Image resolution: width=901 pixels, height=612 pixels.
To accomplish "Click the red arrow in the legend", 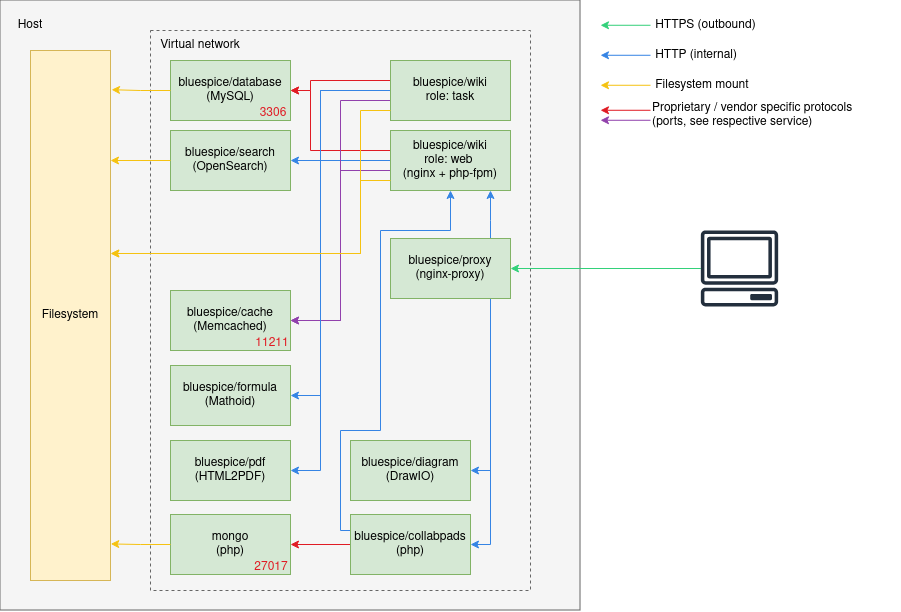I will (626, 110).
